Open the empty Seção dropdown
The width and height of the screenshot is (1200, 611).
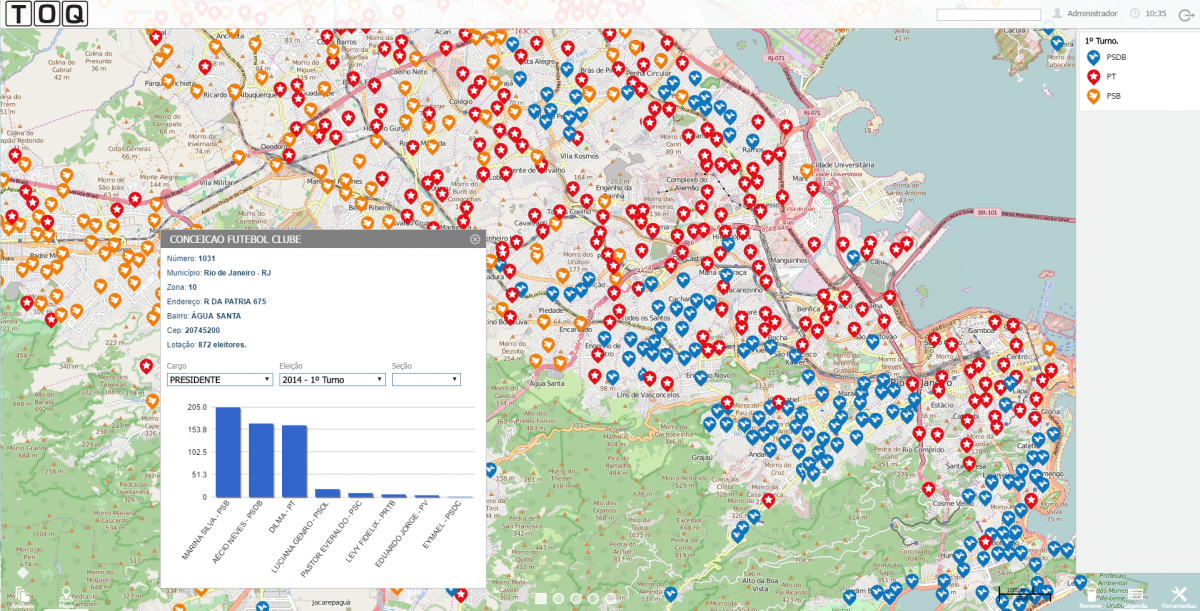click(426, 380)
